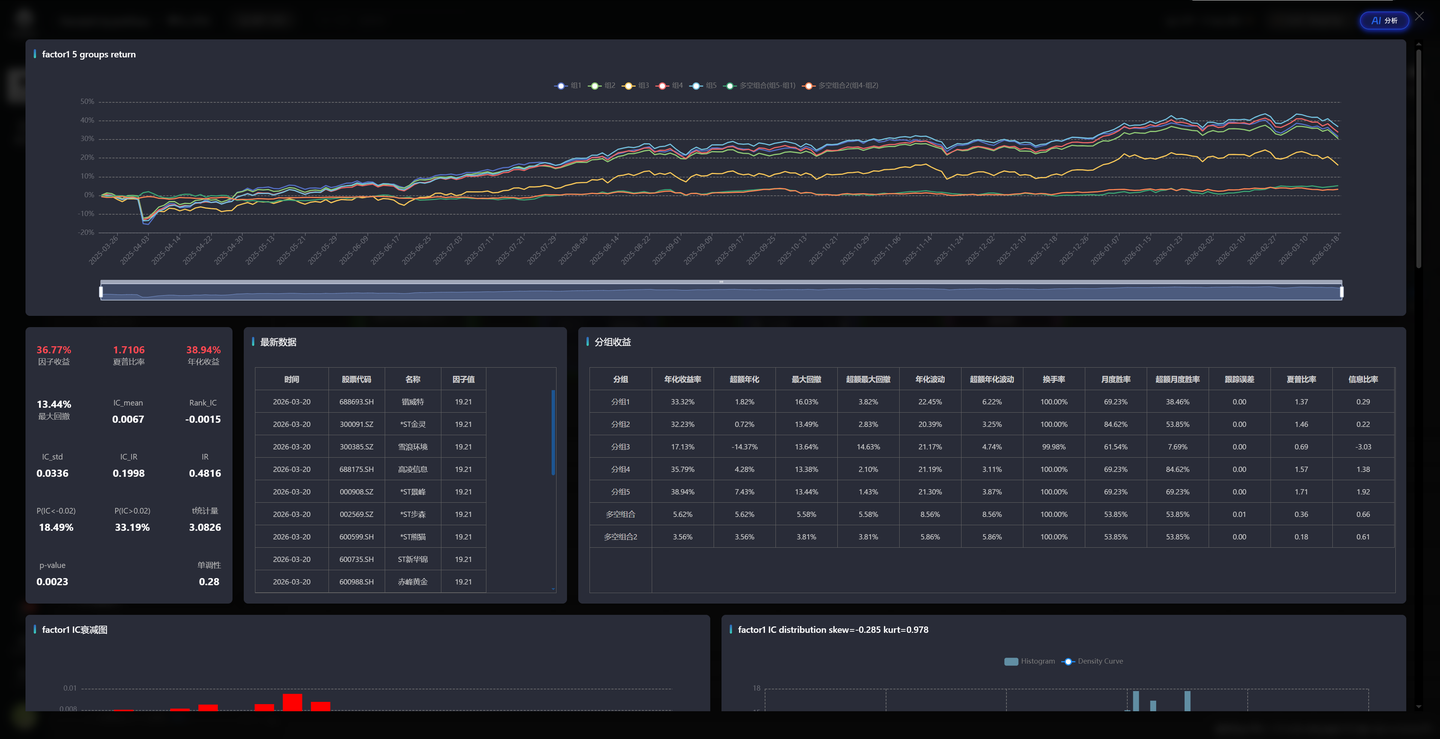The image size is (1440, 739).
Task: Click the 36.77% 因子收益 value
Action: coord(54,350)
